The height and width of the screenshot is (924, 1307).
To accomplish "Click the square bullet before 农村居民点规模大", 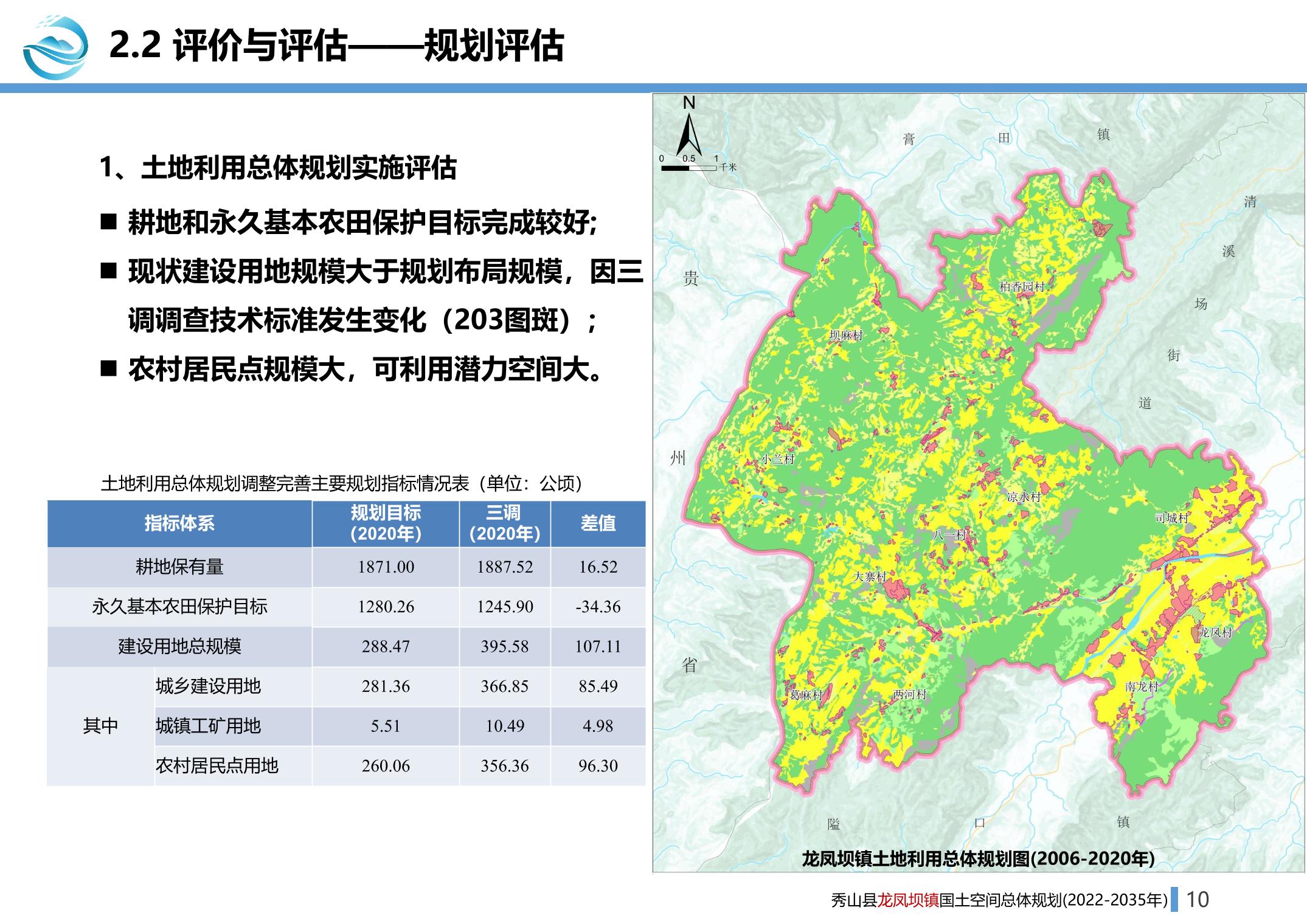I will (108, 368).
